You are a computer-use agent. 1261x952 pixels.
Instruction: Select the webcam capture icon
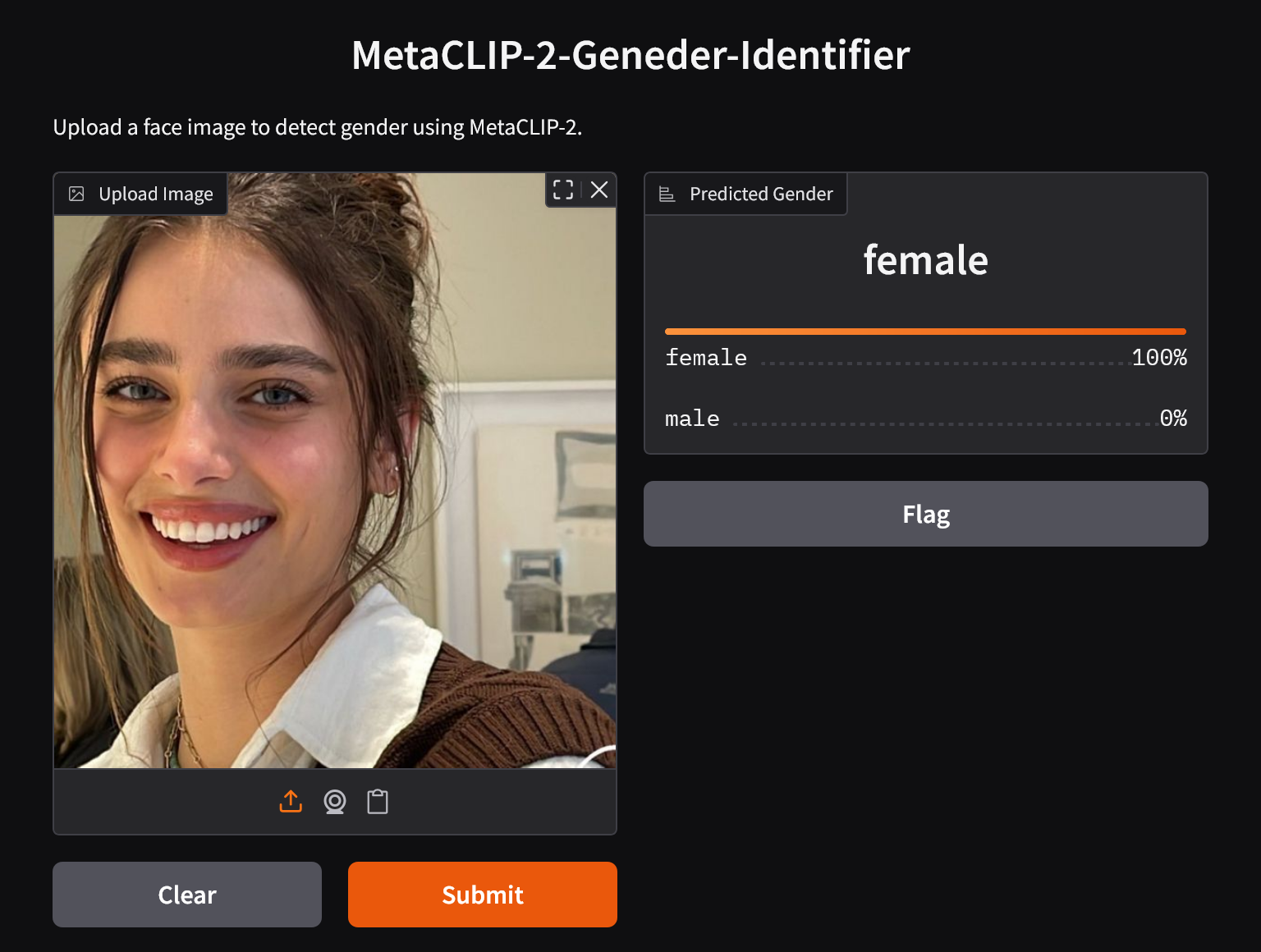[x=335, y=802]
